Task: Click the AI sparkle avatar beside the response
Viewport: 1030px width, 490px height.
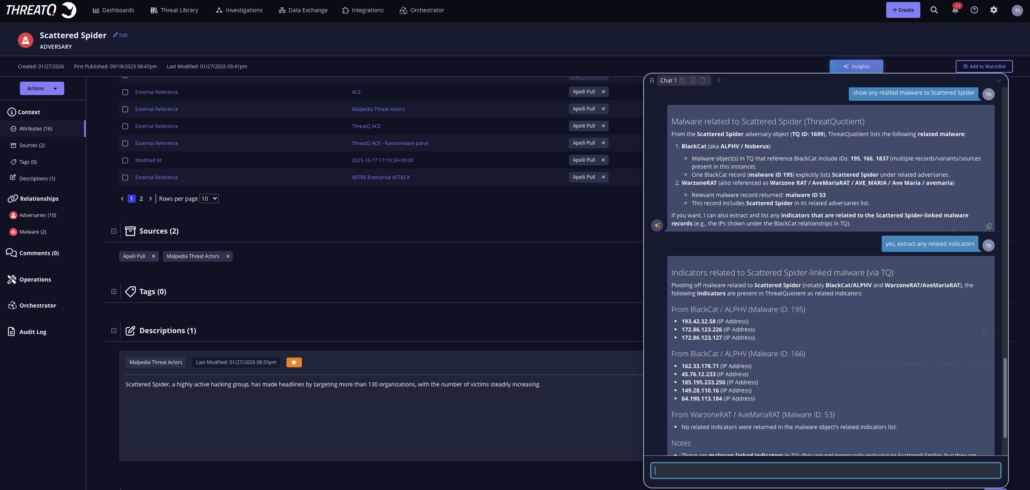Action: pos(656,225)
